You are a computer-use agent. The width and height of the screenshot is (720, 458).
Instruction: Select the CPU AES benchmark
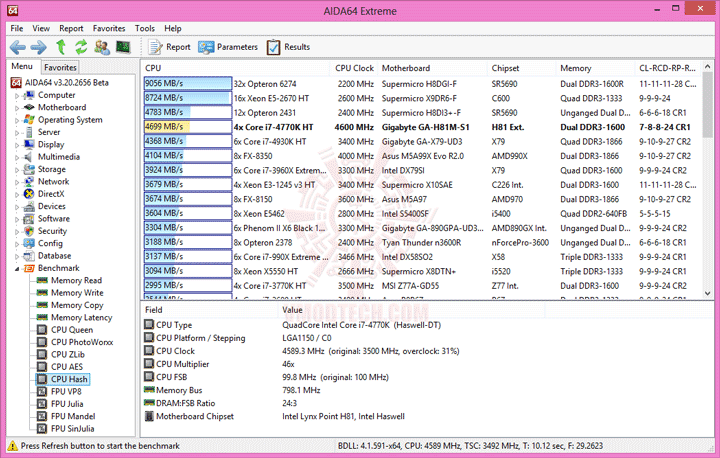[x=67, y=367]
